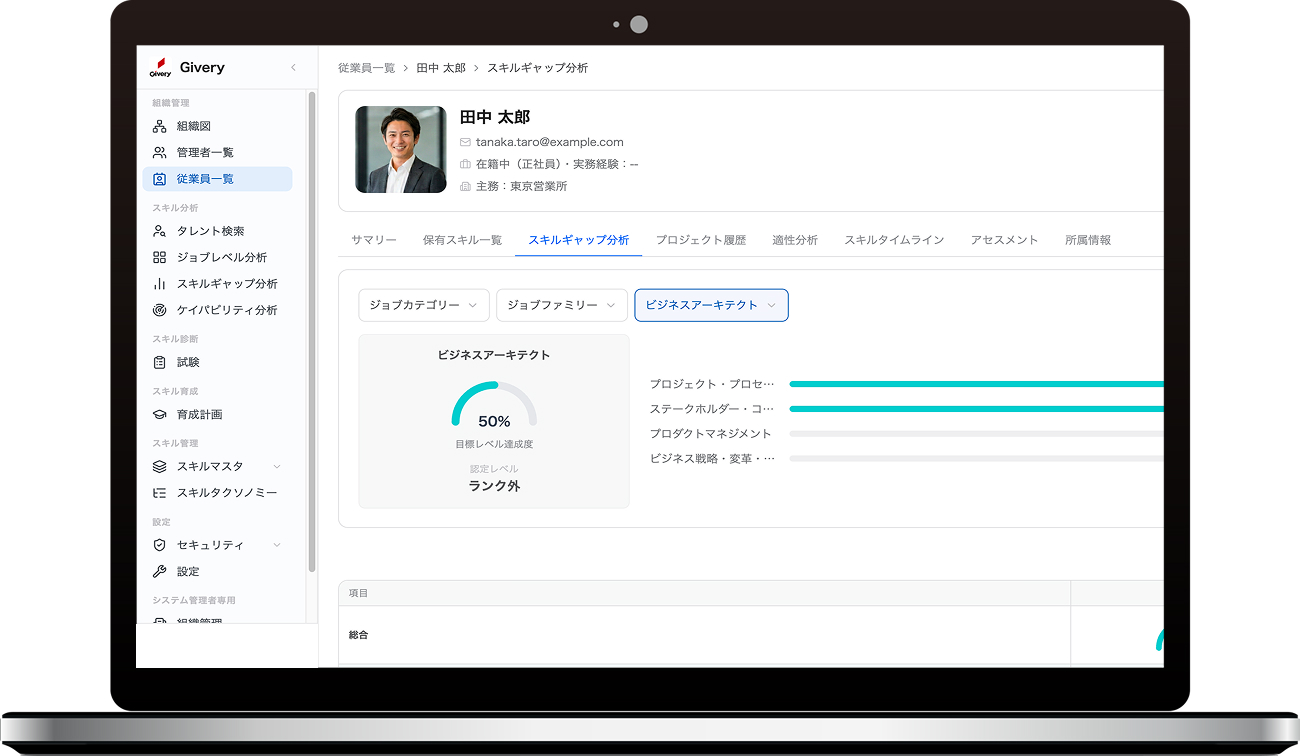
Task: Open the ジョブカテゴリー dropdown
Action: point(424,305)
